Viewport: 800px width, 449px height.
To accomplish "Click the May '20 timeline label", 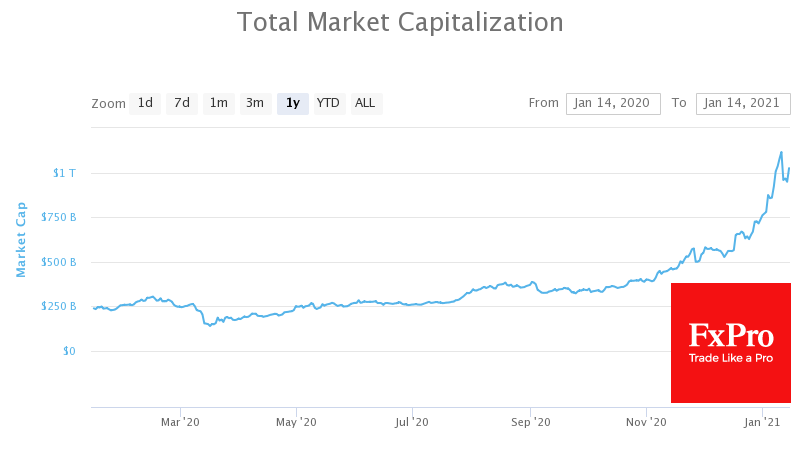I will (296, 422).
